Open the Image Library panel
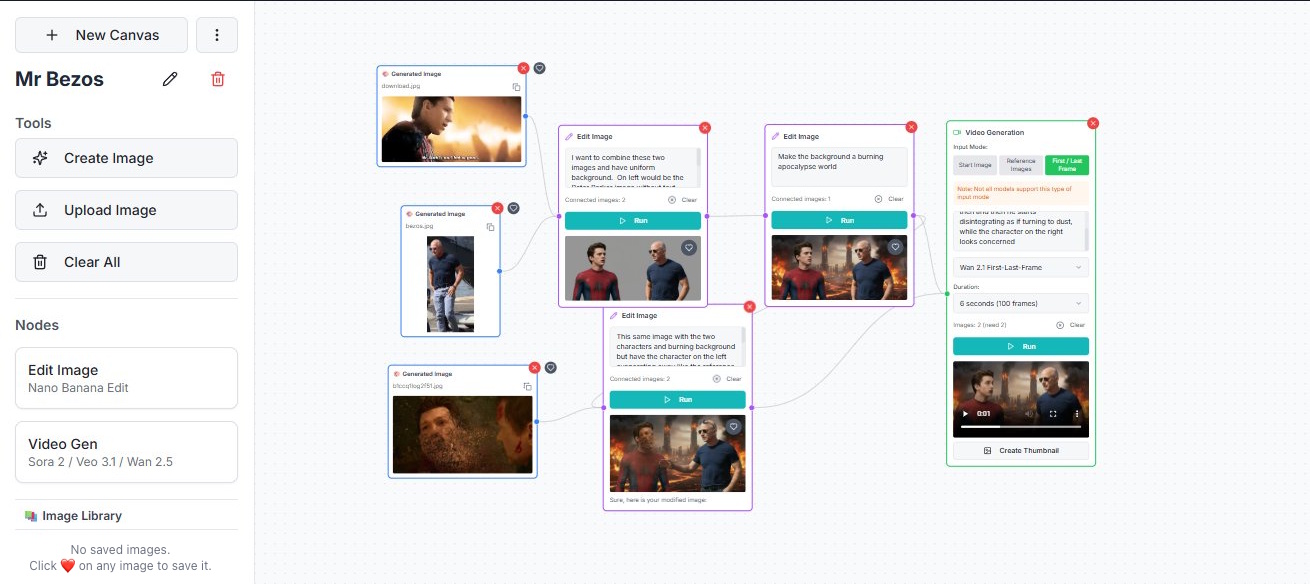 (83, 515)
